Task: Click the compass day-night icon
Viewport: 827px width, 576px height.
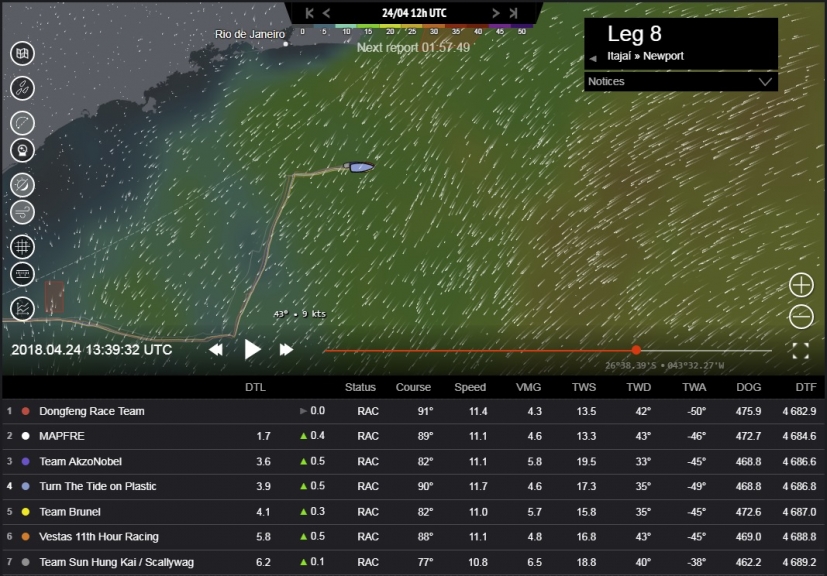Action: [22, 184]
